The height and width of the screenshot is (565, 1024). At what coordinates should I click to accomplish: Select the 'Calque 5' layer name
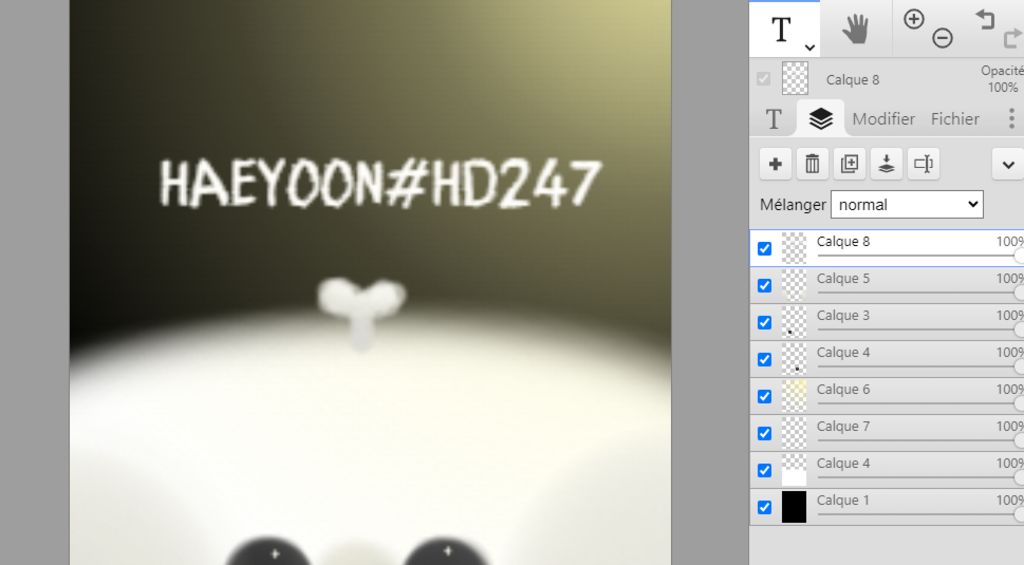(x=843, y=278)
